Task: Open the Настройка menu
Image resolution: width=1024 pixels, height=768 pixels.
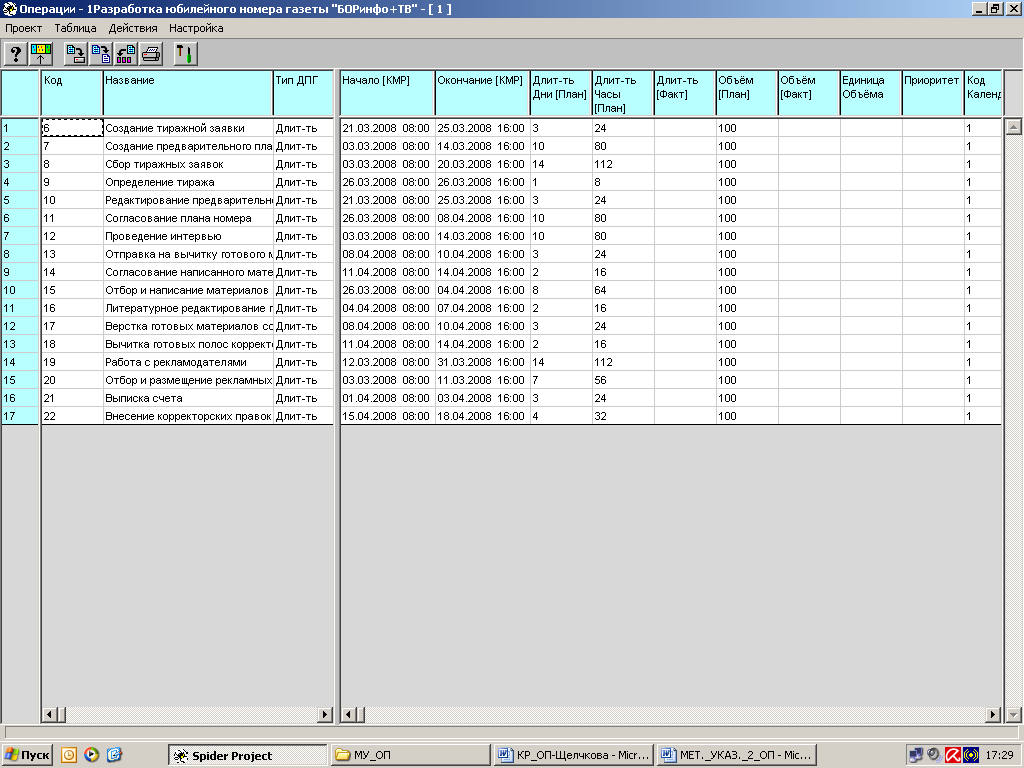Action: (x=196, y=28)
